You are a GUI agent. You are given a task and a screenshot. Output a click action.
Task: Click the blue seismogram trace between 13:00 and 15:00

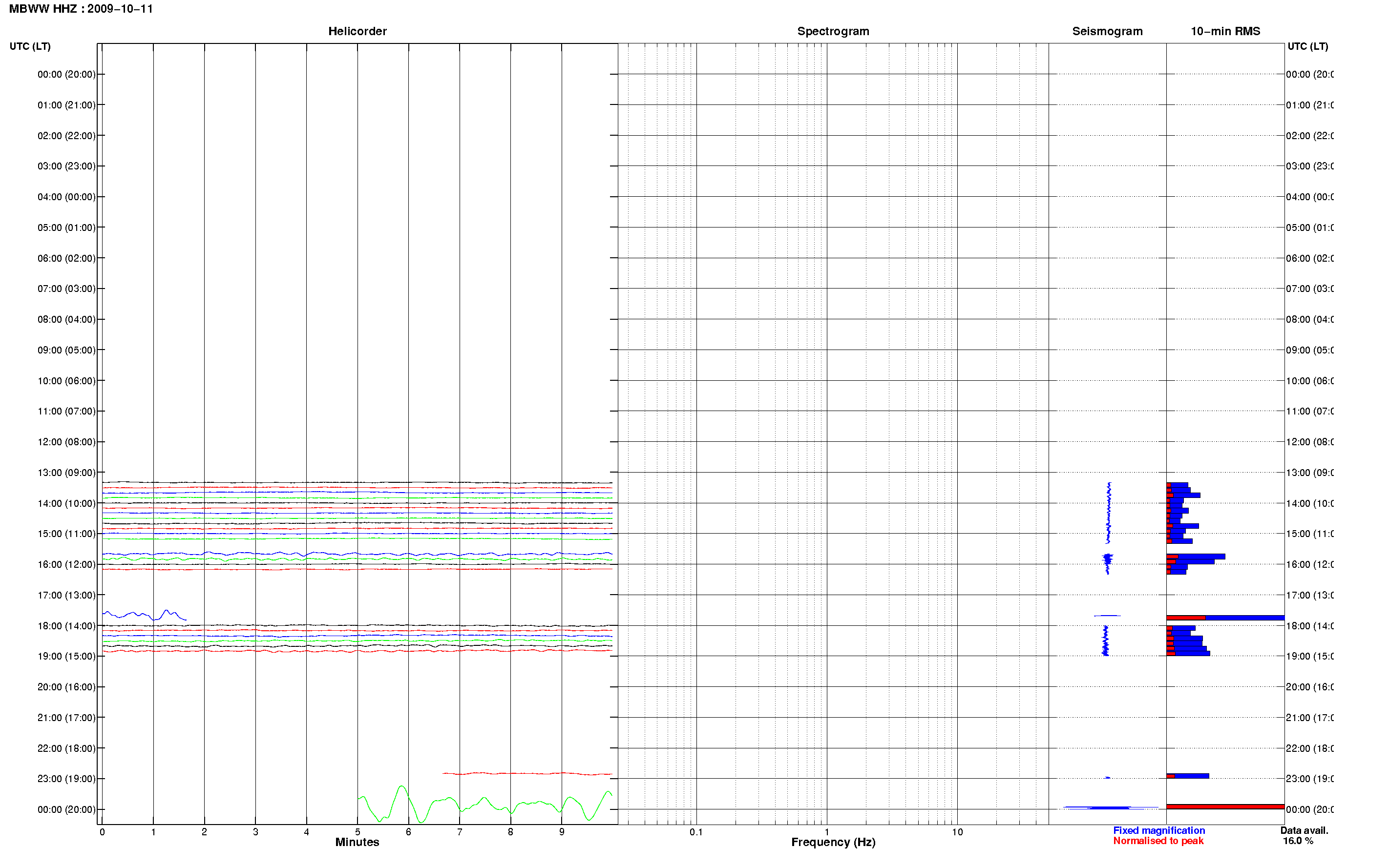click(x=1108, y=513)
